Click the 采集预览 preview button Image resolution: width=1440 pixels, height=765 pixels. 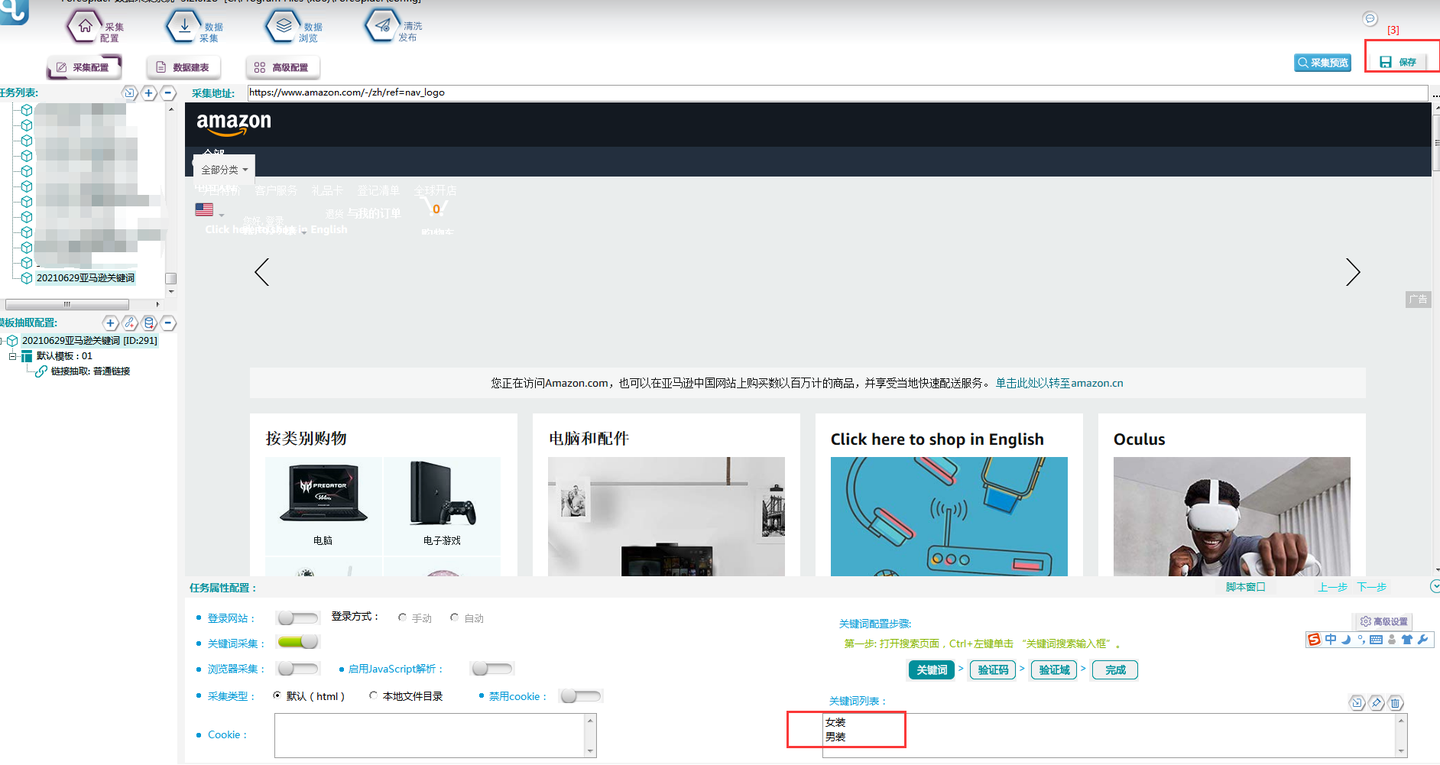[1323, 62]
